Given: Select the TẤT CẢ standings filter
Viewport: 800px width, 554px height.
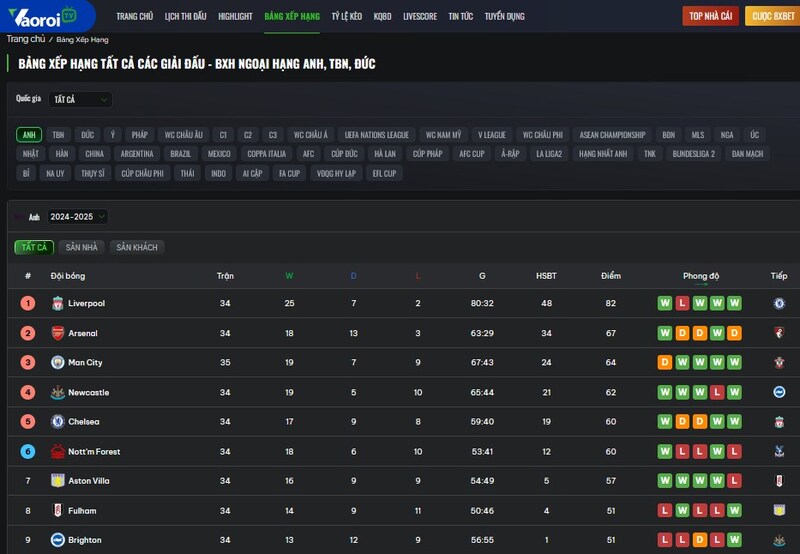Looking at the screenshot, I should [34, 247].
